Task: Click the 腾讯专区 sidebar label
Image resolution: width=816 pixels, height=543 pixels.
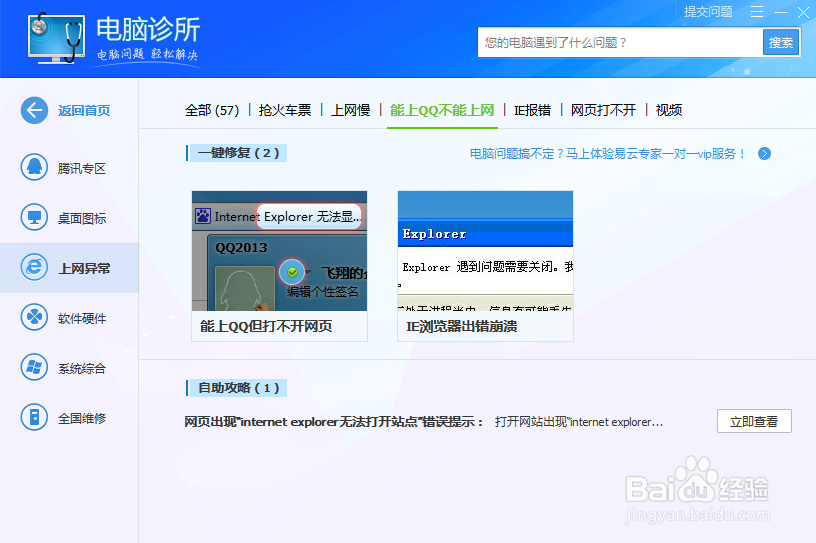Action: (82, 168)
